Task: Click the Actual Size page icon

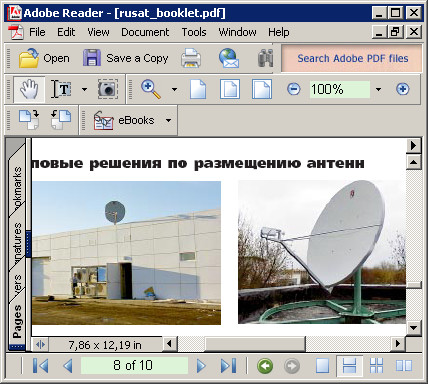Action: pyautogui.click(x=198, y=89)
